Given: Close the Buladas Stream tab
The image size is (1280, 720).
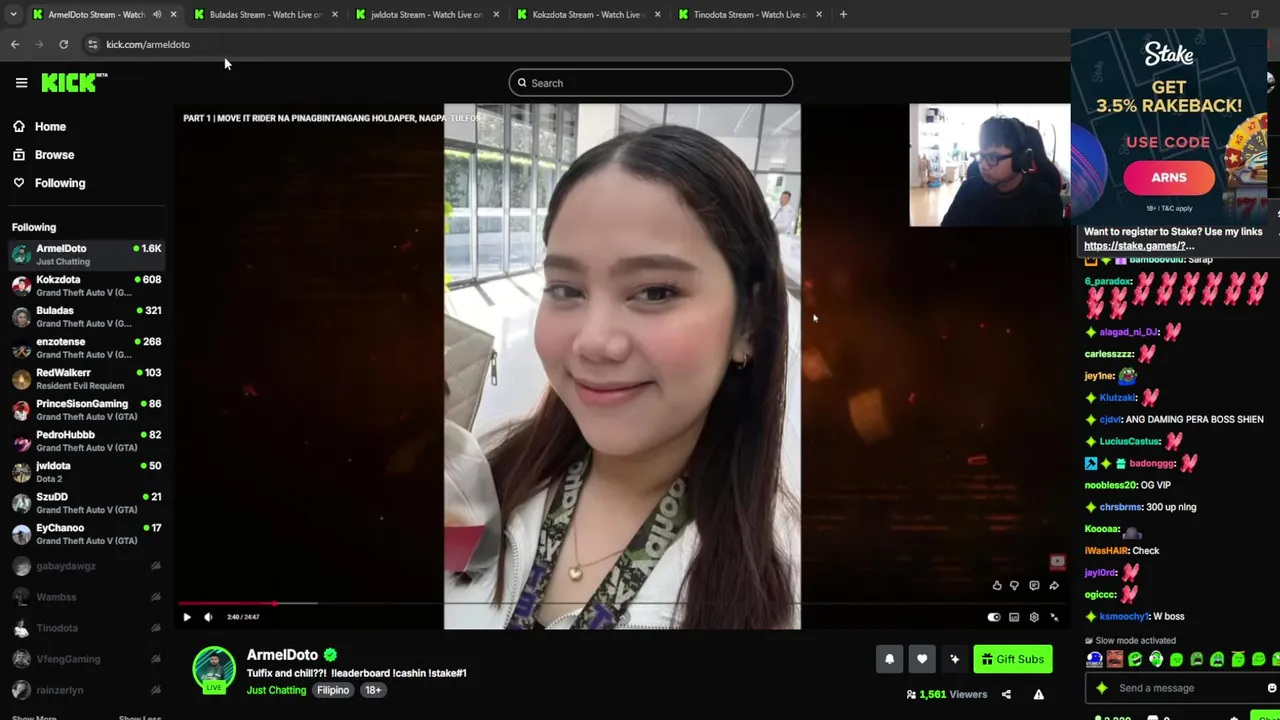Looking at the screenshot, I should click(x=334, y=14).
